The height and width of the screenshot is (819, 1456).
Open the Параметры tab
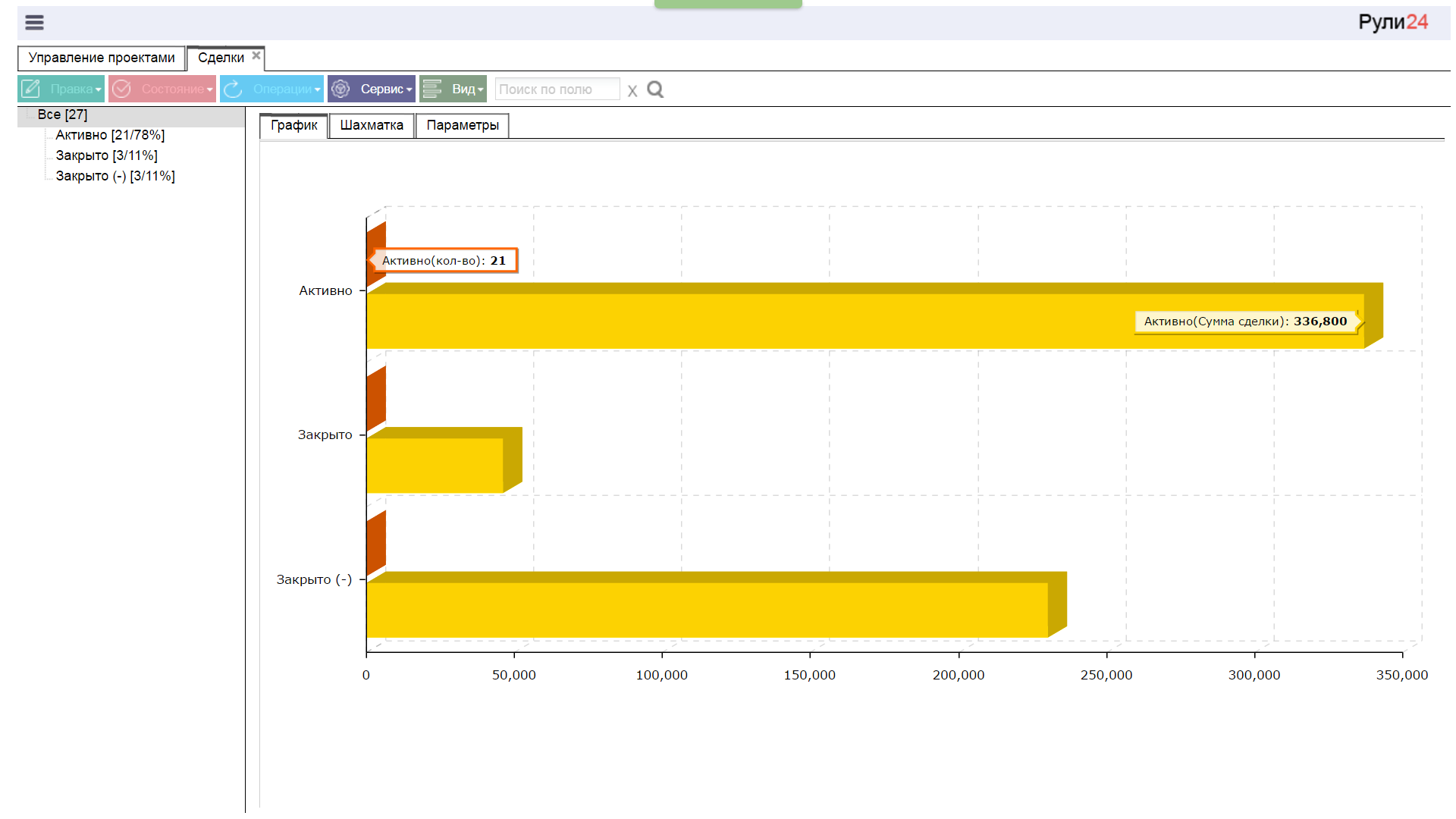[x=462, y=125]
